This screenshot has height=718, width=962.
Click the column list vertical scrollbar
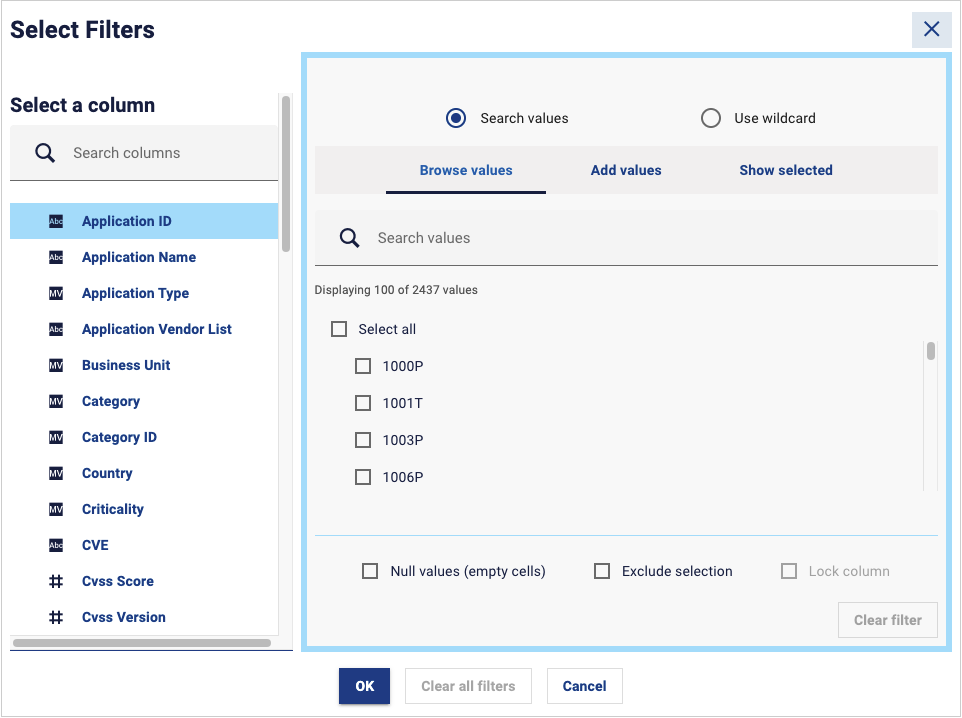(x=286, y=174)
